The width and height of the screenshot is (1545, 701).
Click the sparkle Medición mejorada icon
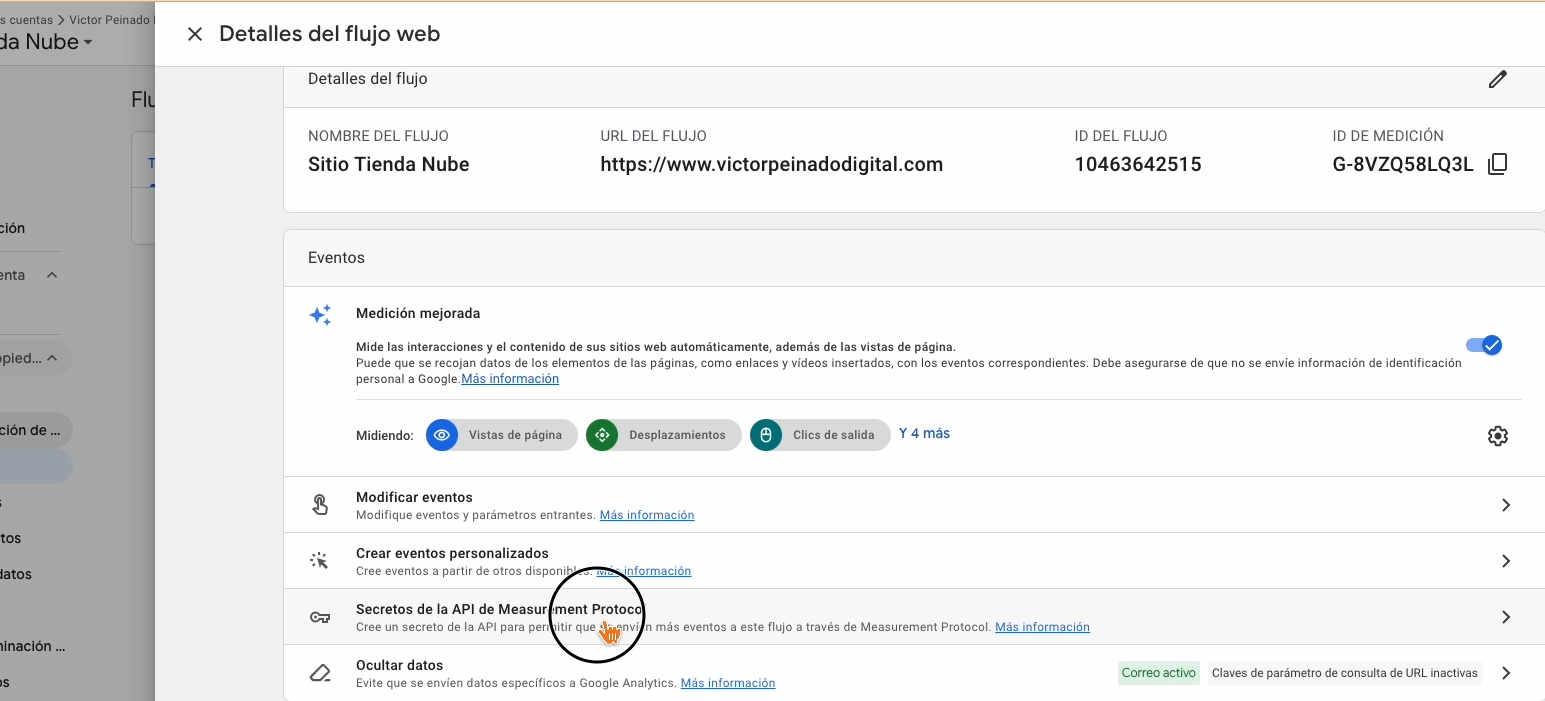(320, 315)
